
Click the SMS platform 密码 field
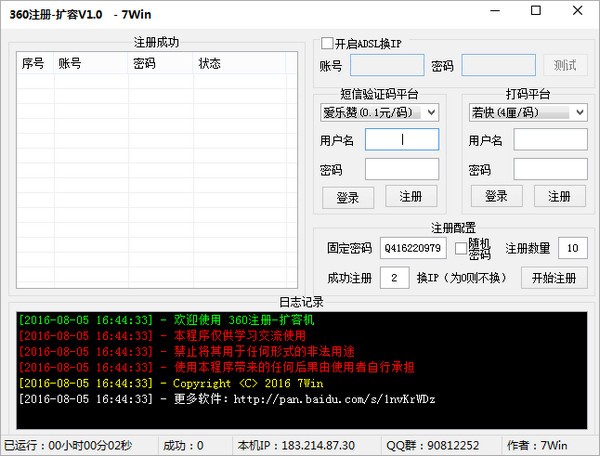click(x=401, y=169)
